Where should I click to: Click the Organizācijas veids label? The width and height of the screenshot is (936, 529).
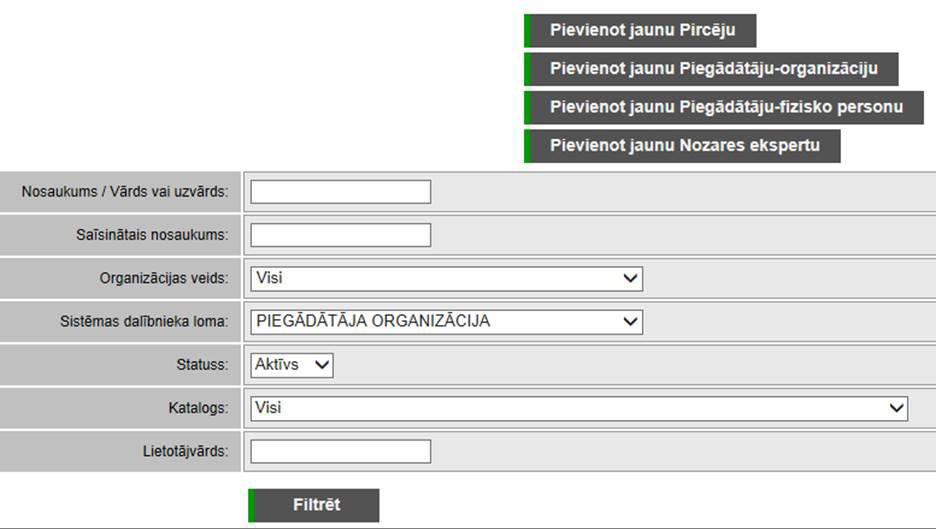(164, 278)
